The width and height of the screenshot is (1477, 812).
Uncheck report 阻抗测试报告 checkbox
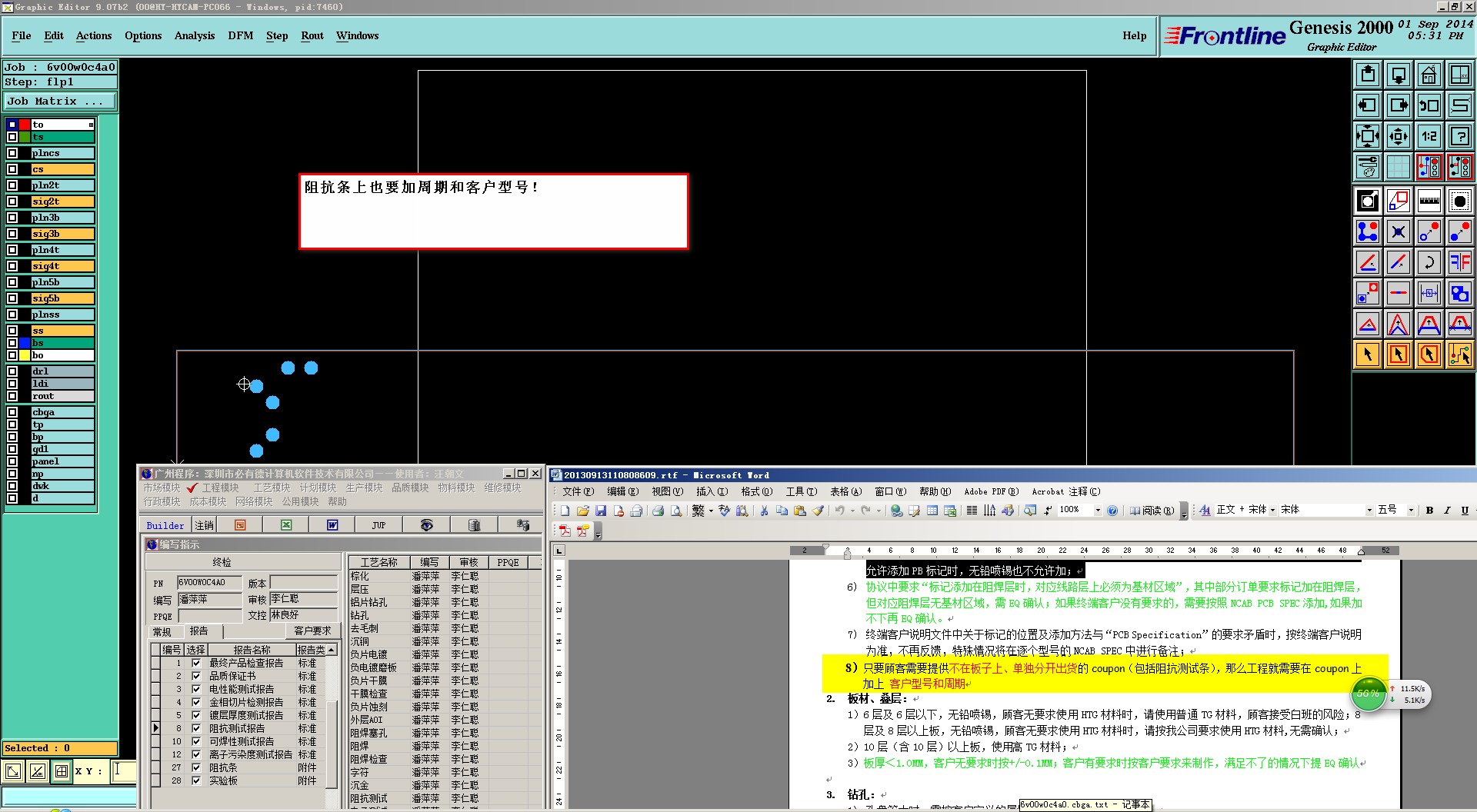(196, 728)
